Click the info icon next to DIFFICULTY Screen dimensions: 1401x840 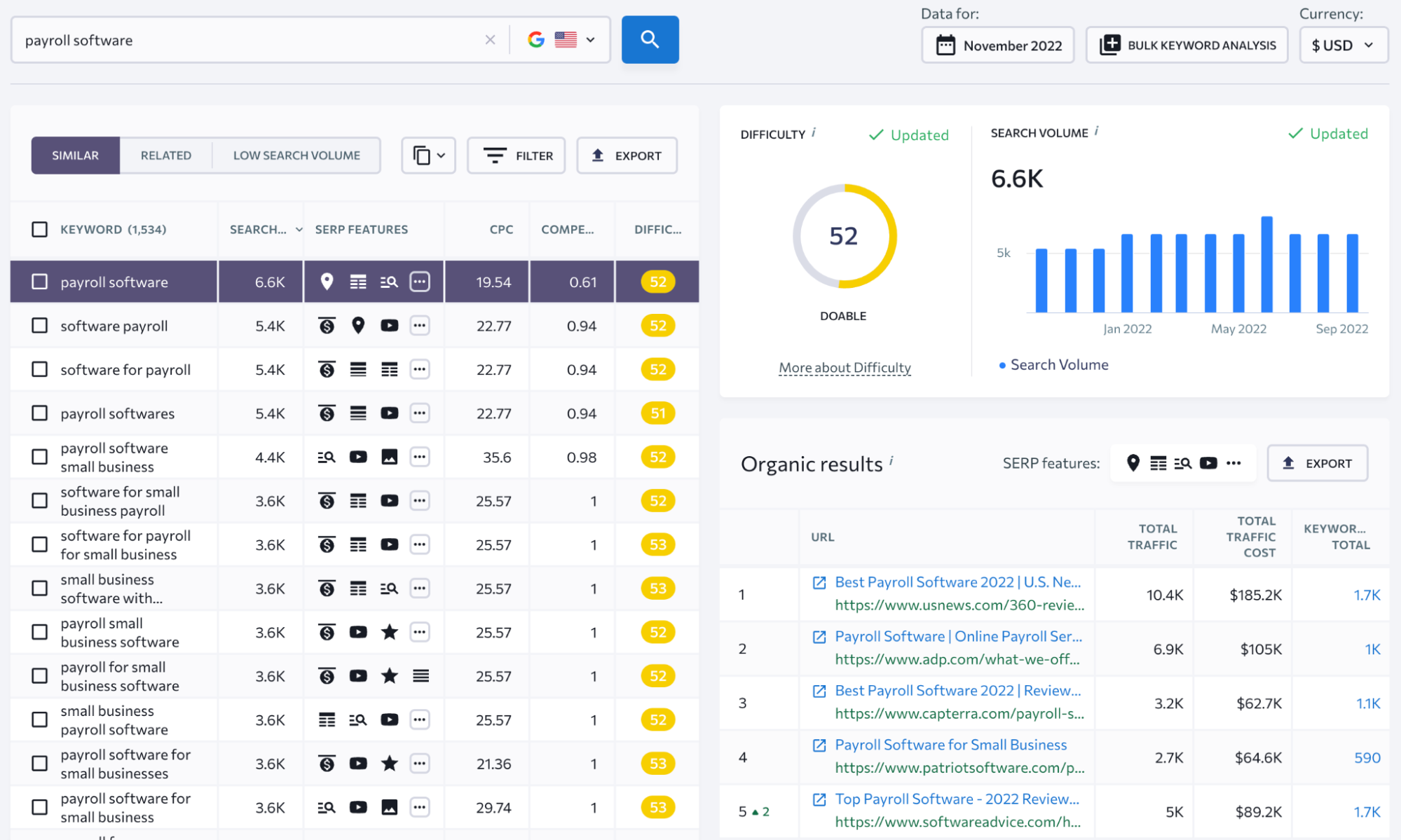(x=814, y=132)
